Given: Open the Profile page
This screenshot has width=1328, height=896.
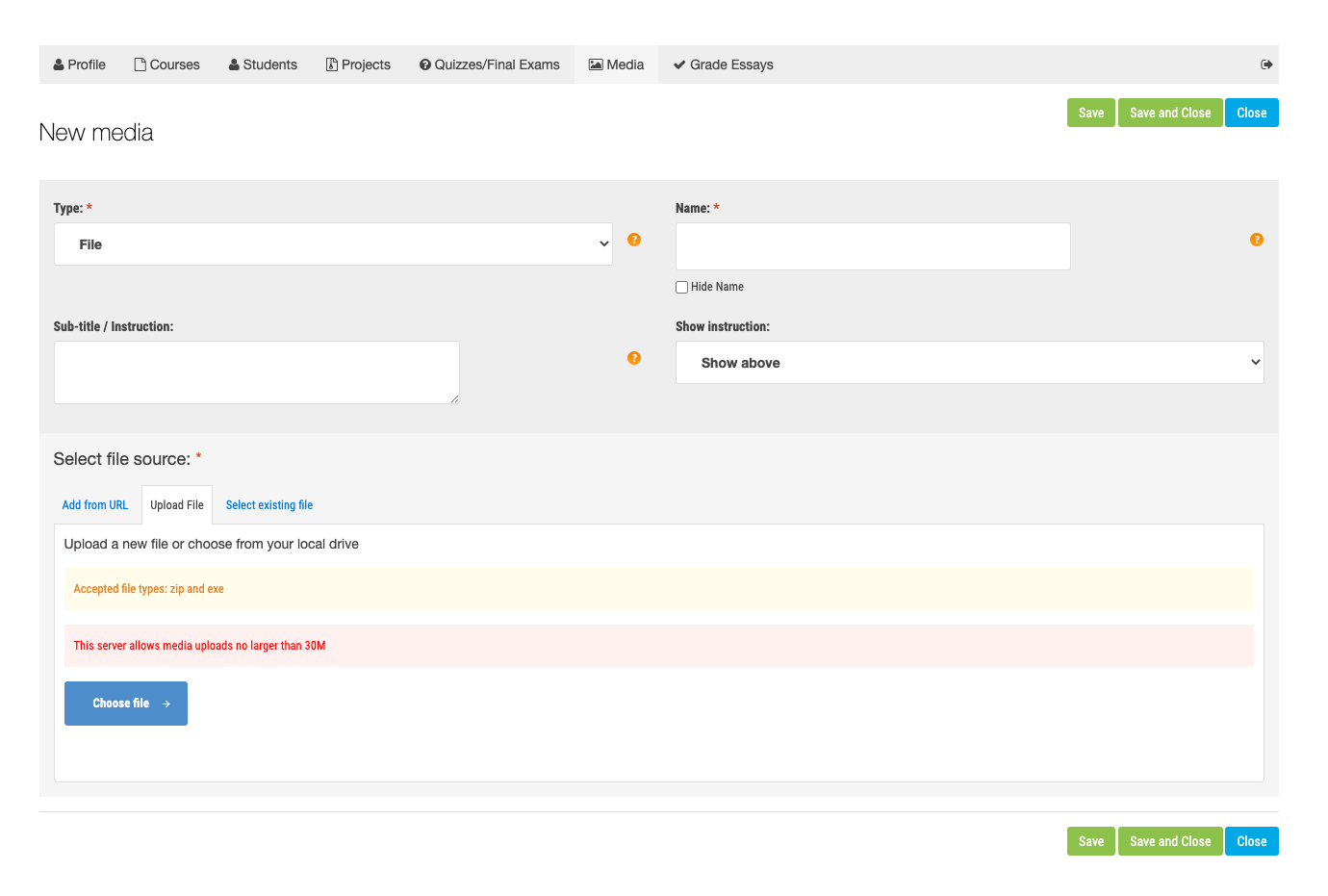Looking at the screenshot, I should click(x=79, y=64).
